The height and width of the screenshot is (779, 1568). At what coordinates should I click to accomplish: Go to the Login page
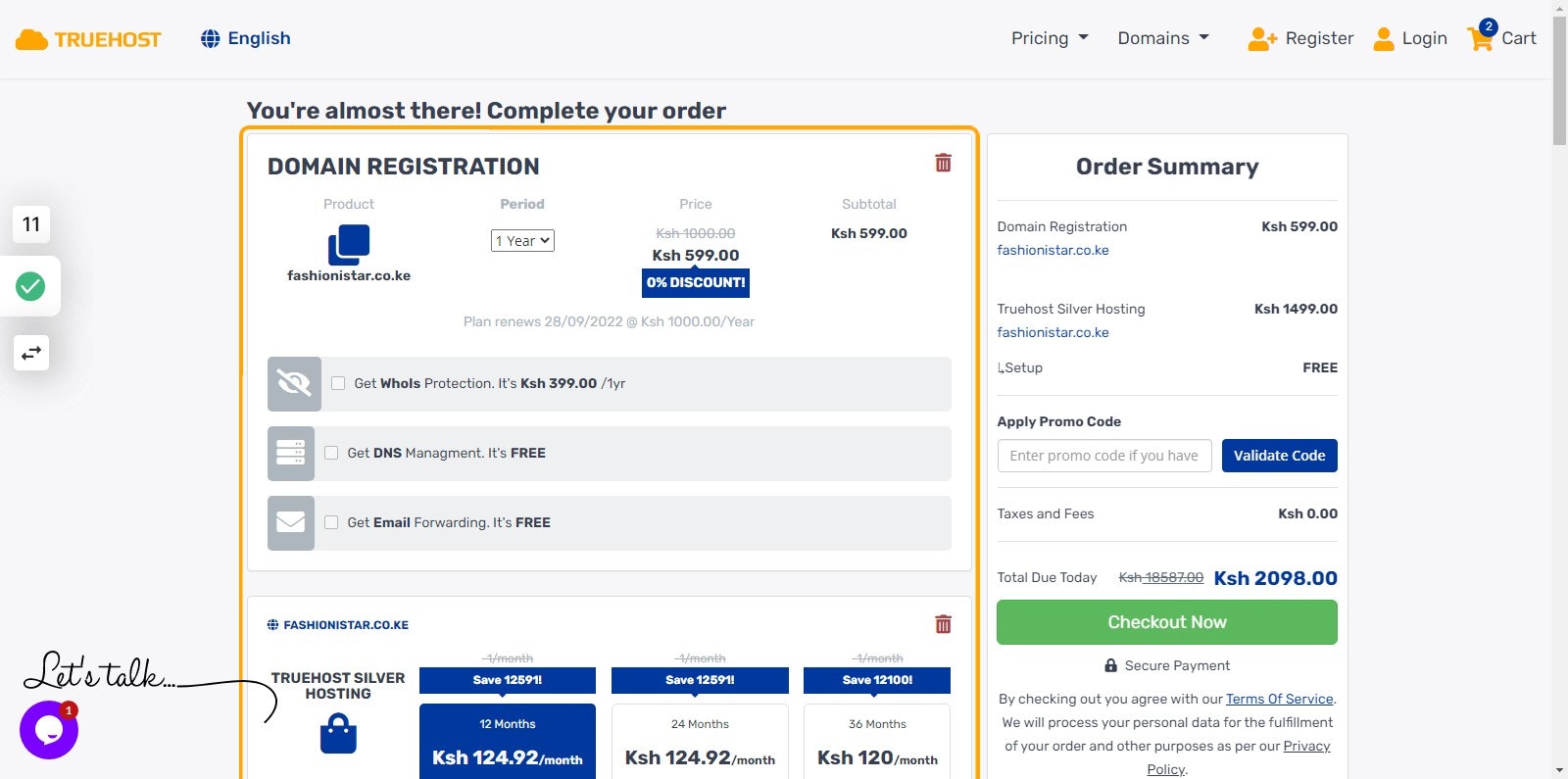coord(1424,38)
